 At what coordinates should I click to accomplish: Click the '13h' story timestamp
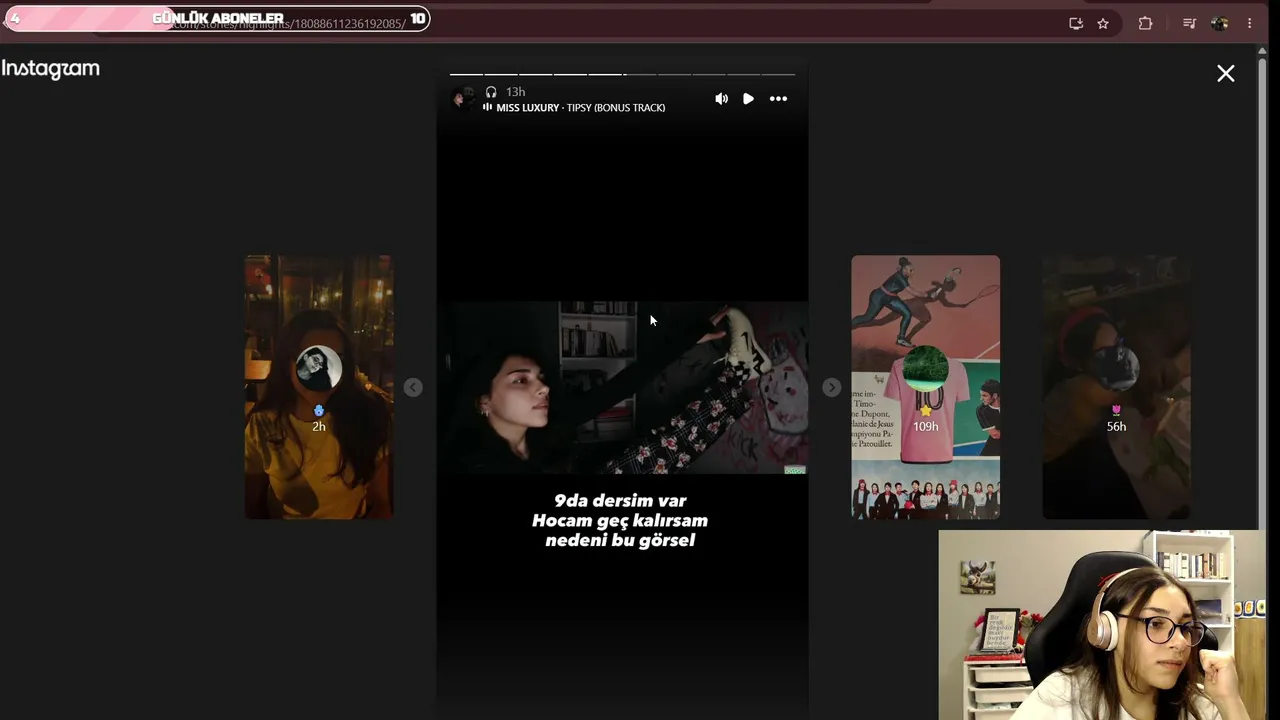click(x=515, y=92)
